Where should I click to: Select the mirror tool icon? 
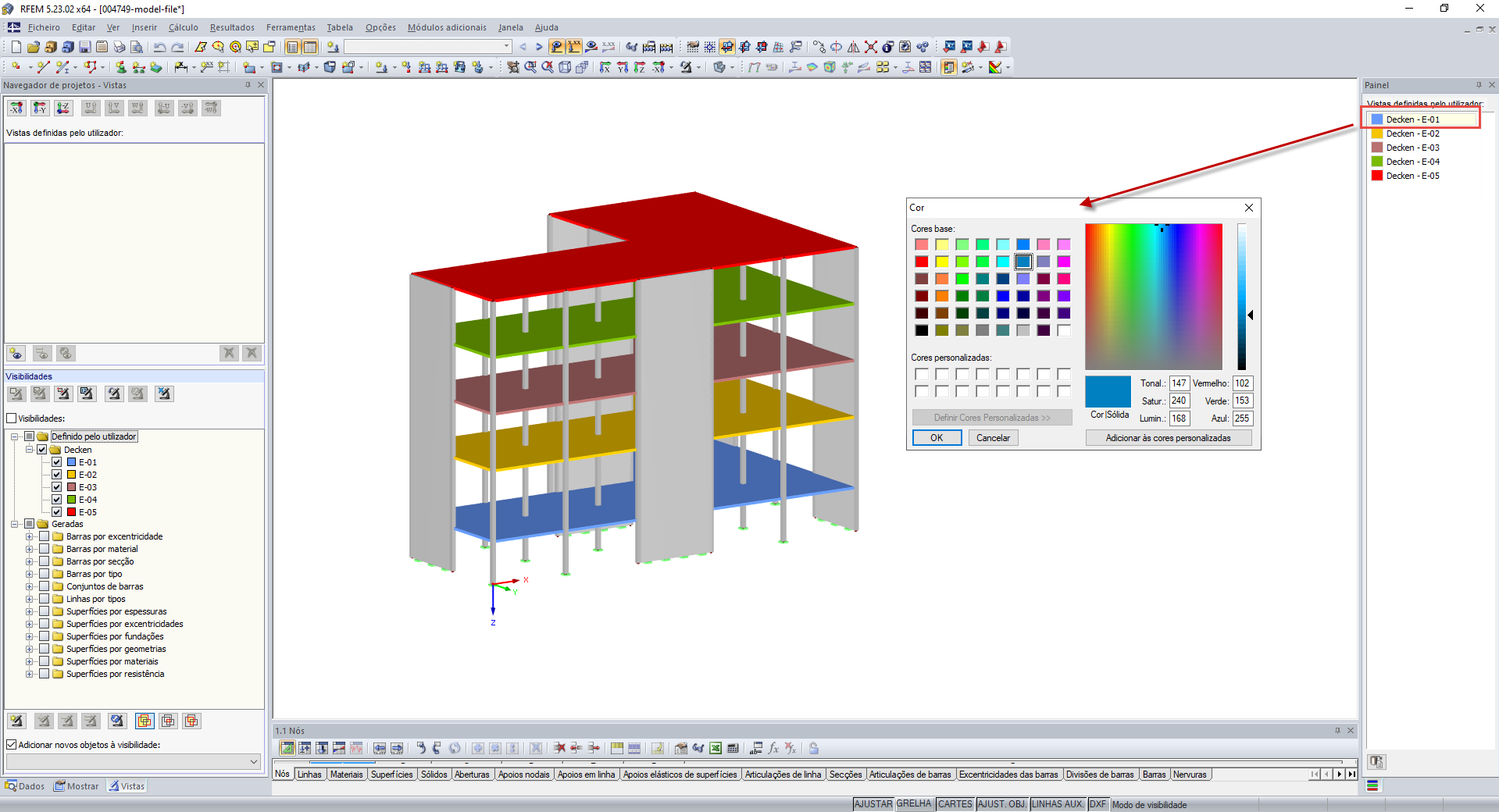853,47
